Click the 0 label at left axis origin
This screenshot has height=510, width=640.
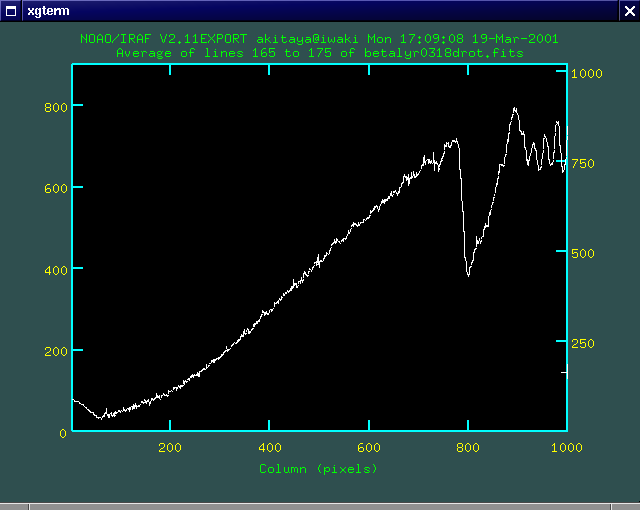point(64,433)
